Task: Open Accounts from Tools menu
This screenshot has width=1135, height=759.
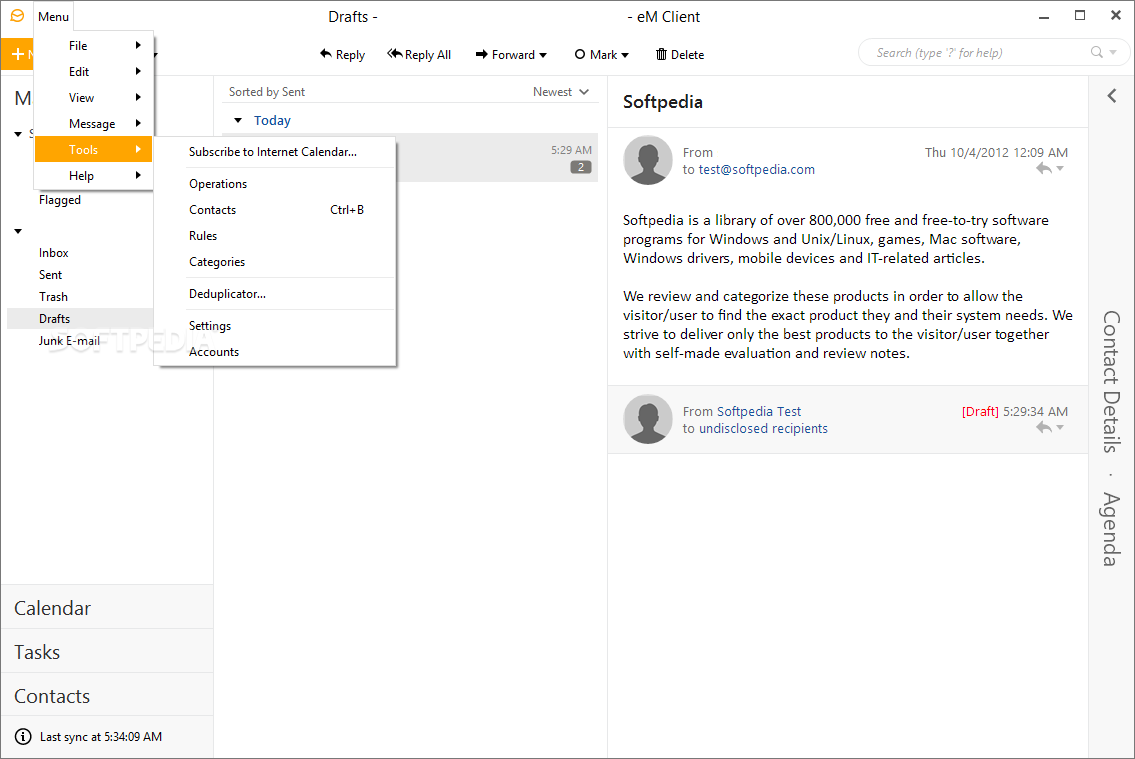Action: coord(275,352)
